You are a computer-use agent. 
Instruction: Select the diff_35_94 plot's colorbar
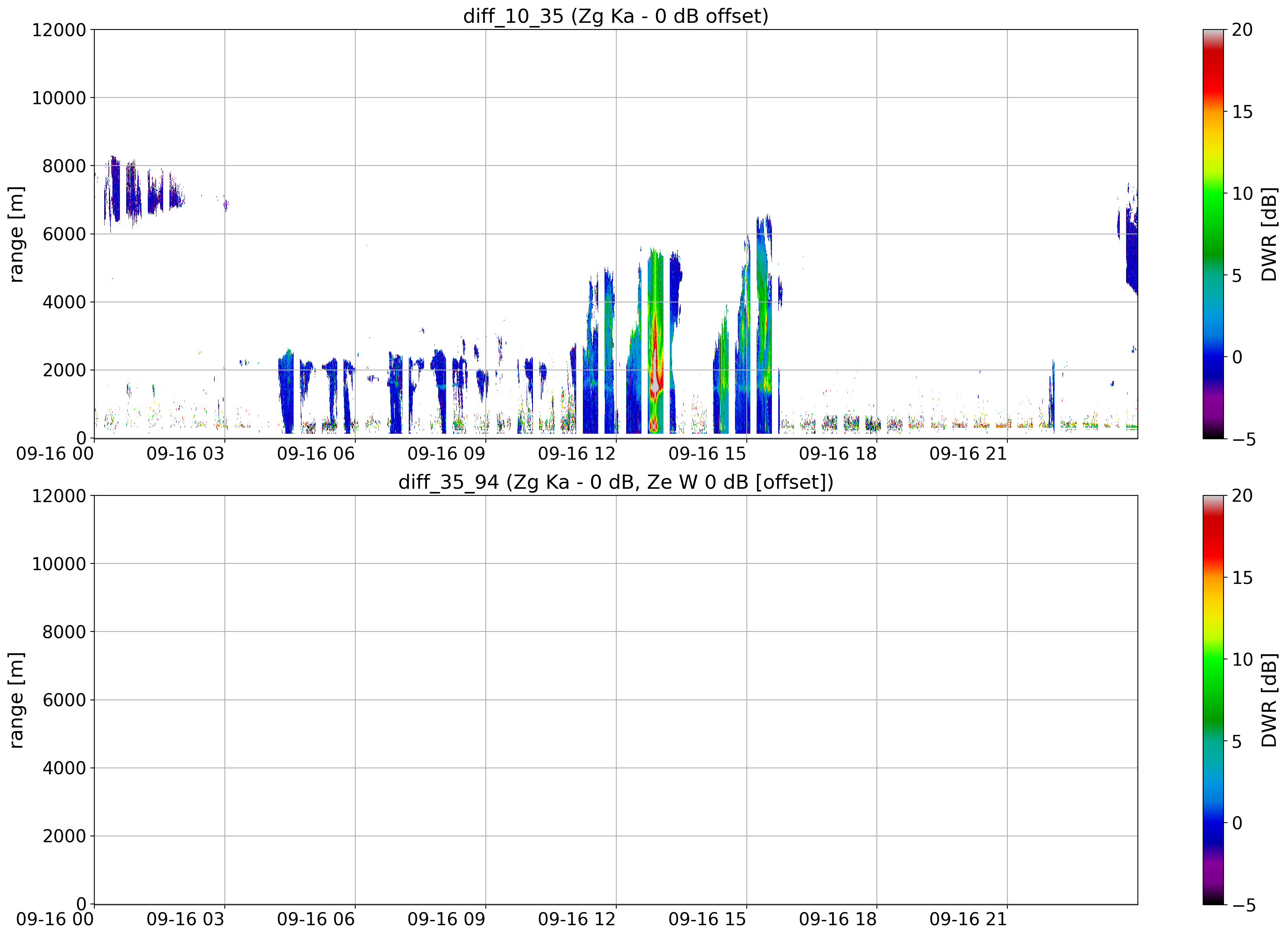pyautogui.click(x=1213, y=700)
